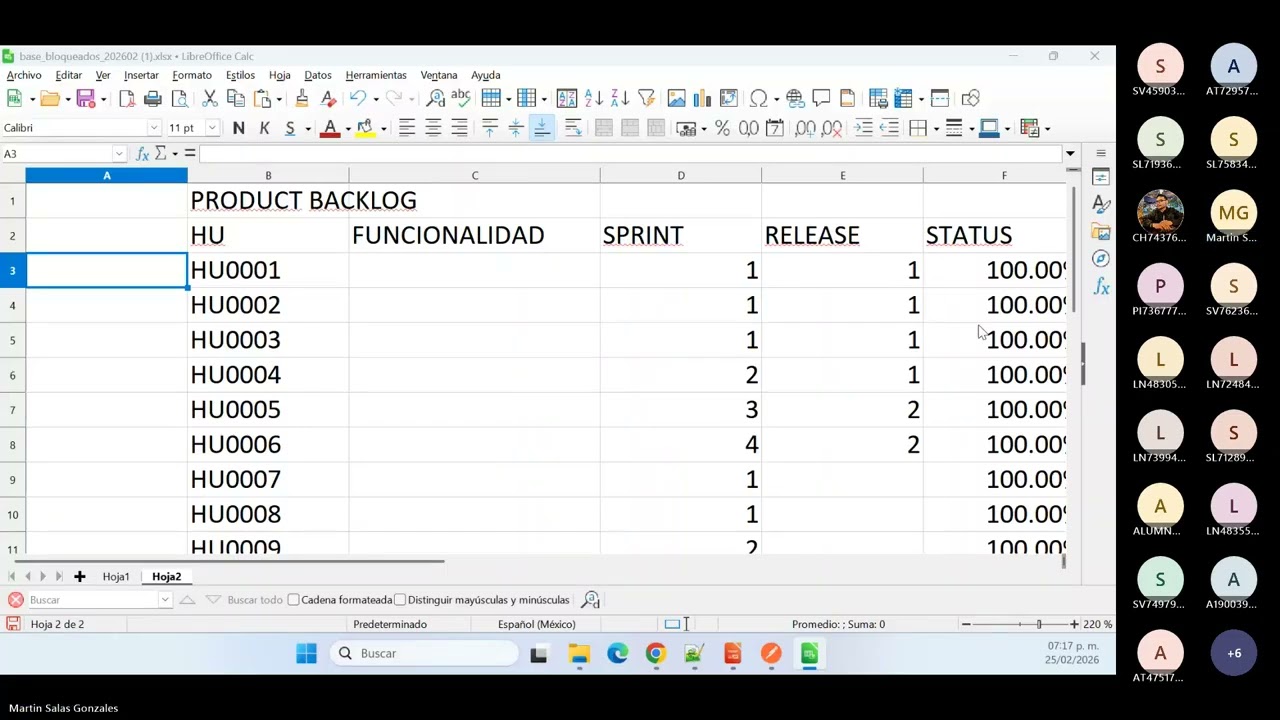
Task: Close the find toolbar with red X
Action: click(16, 600)
